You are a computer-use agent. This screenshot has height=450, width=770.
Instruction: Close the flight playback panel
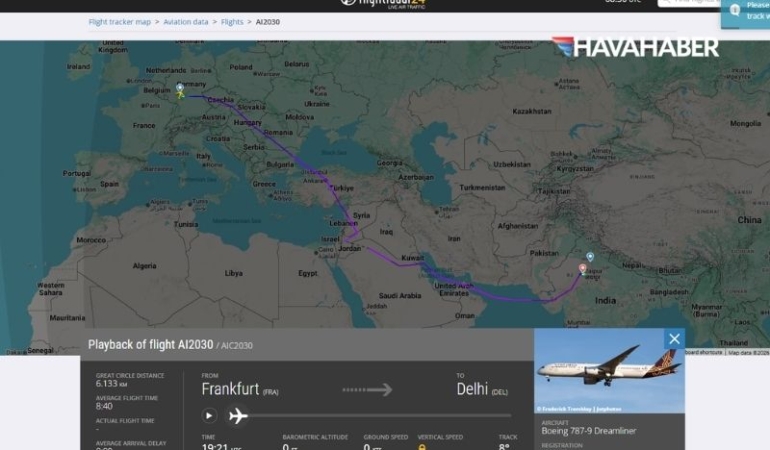pyautogui.click(x=674, y=338)
